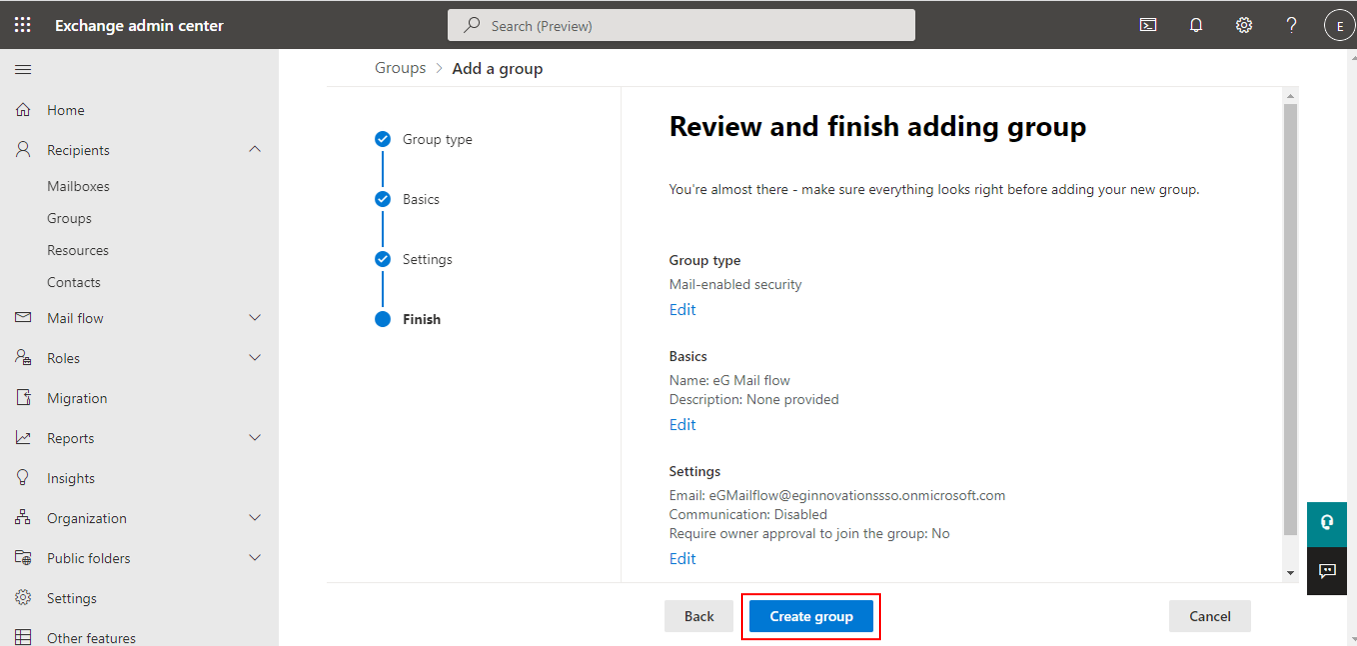The image size is (1357, 646).
Task: Expand the Public folders chevron
Action: [x=255, y=558]
